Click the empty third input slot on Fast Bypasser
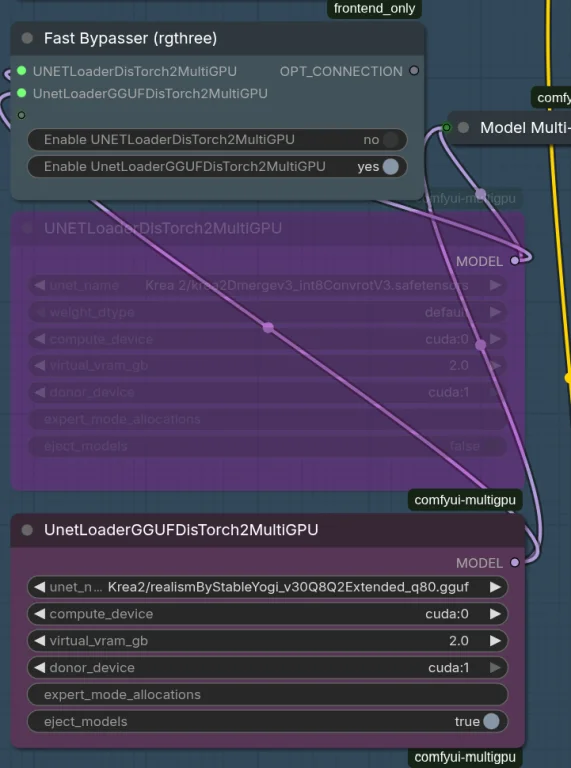Image resolution: width=571 pixels, height=768 pixels. [x=22, y=115]
